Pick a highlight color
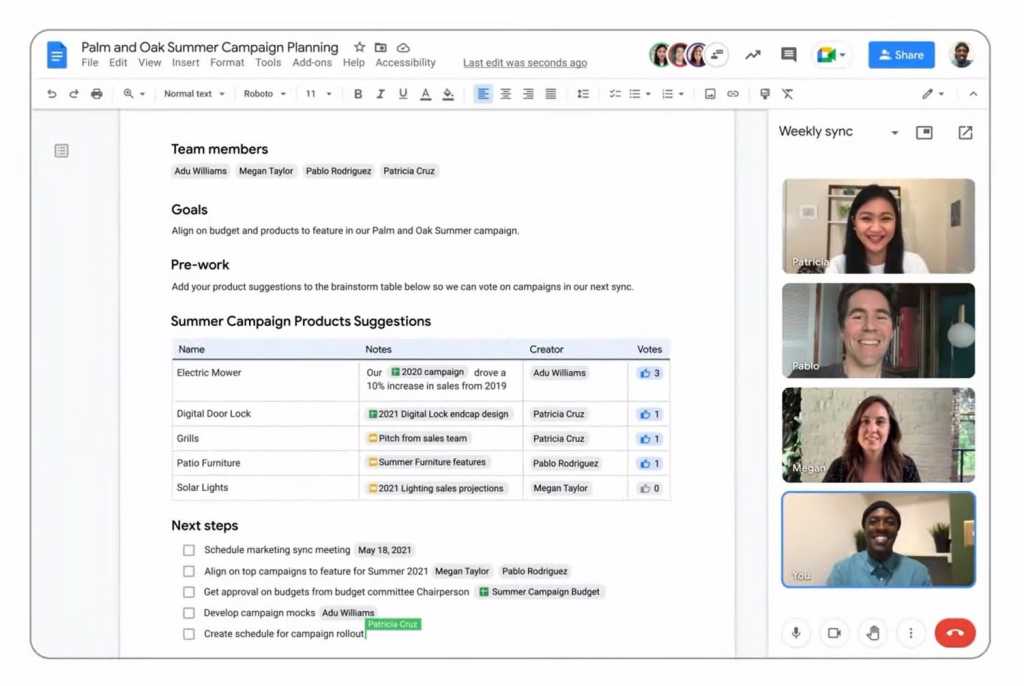This screenshot has width=1024, height=686. pos(448,94)
